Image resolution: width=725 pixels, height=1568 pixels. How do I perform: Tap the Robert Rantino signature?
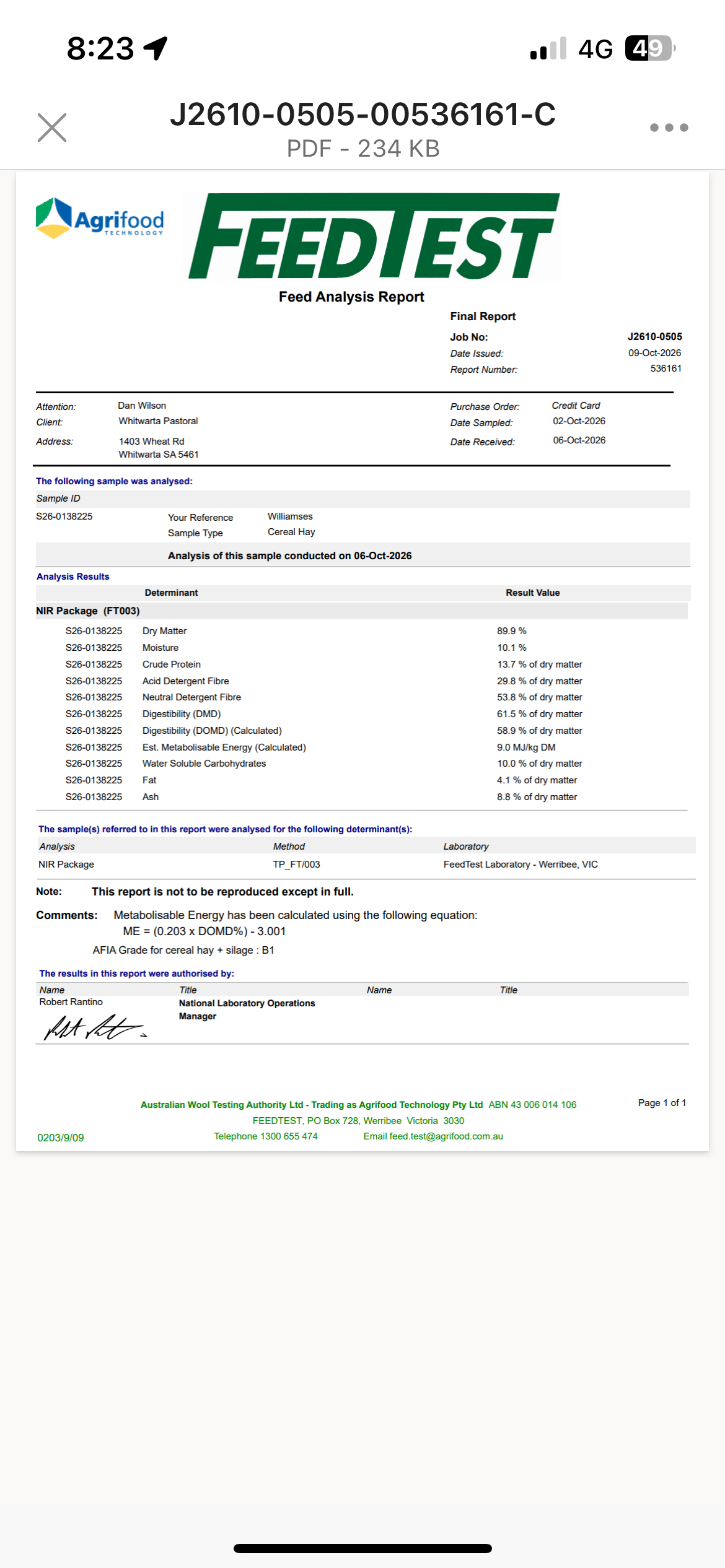[x=94, y=1027]
